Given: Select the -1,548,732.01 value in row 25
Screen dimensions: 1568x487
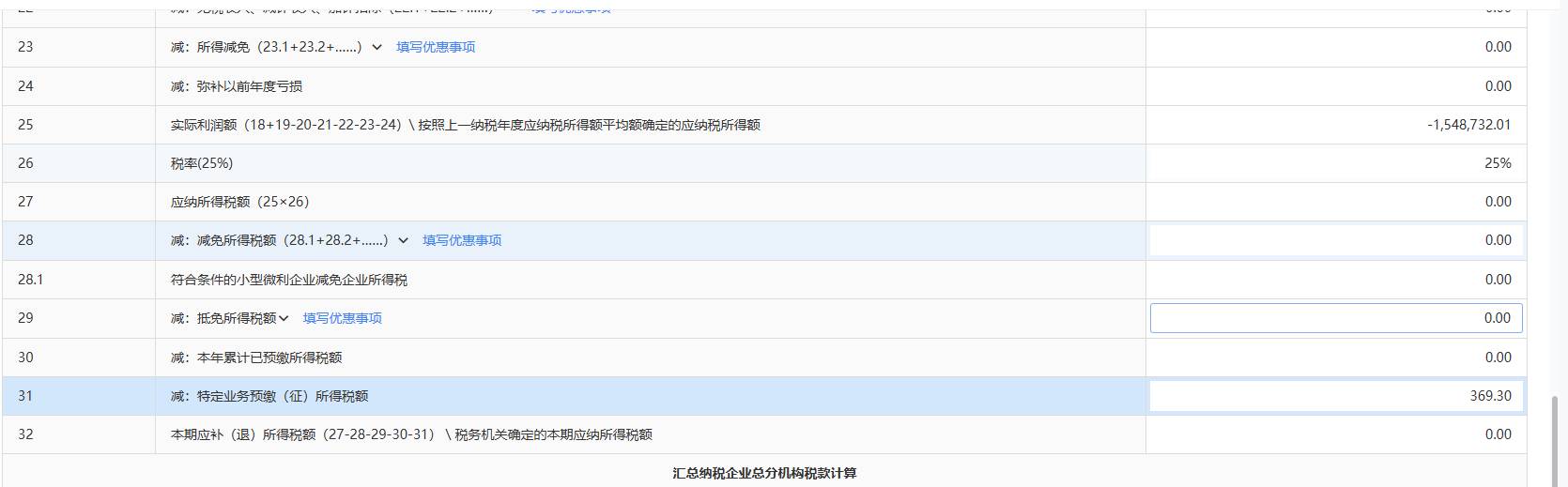Looking at the screenshot, I should click(x=1468, y=125).
